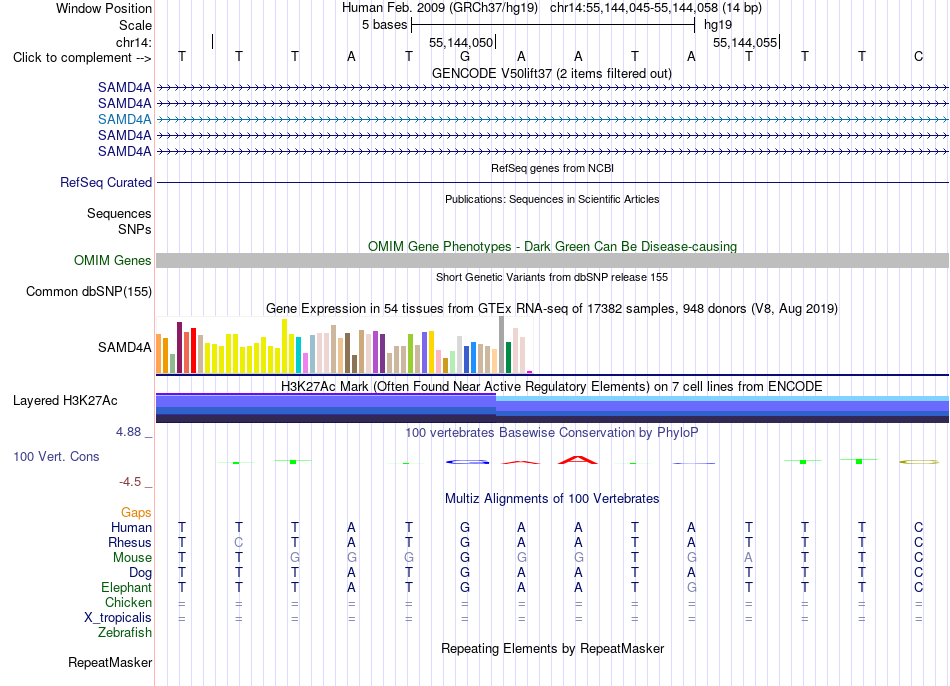Click the gray C mismatch in the Rhesus row
The height and width of the screenshot is (686, 950).
pyautogui.click(x=239, y=542)
